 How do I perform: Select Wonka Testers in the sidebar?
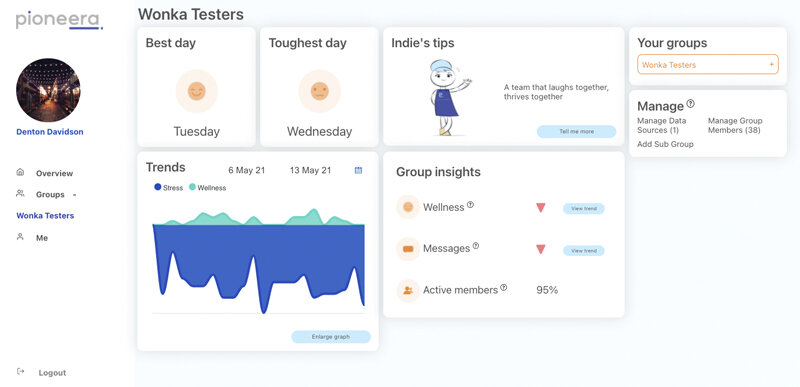45,216
